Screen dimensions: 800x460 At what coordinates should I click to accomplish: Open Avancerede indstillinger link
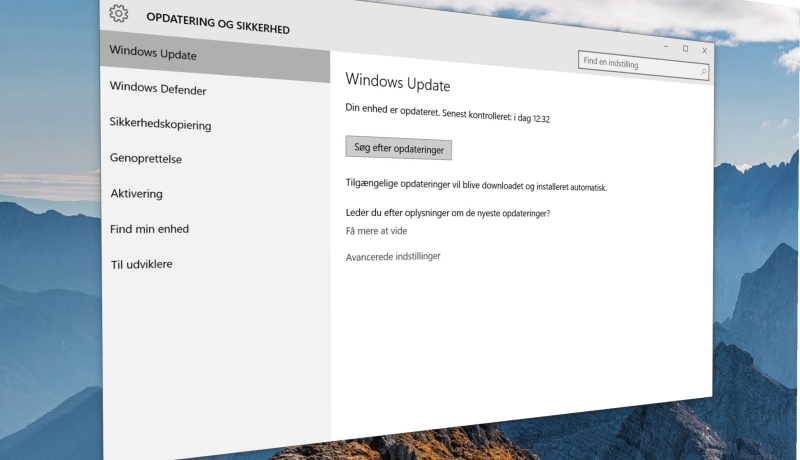pyautogui.click(x=393, y=257)
